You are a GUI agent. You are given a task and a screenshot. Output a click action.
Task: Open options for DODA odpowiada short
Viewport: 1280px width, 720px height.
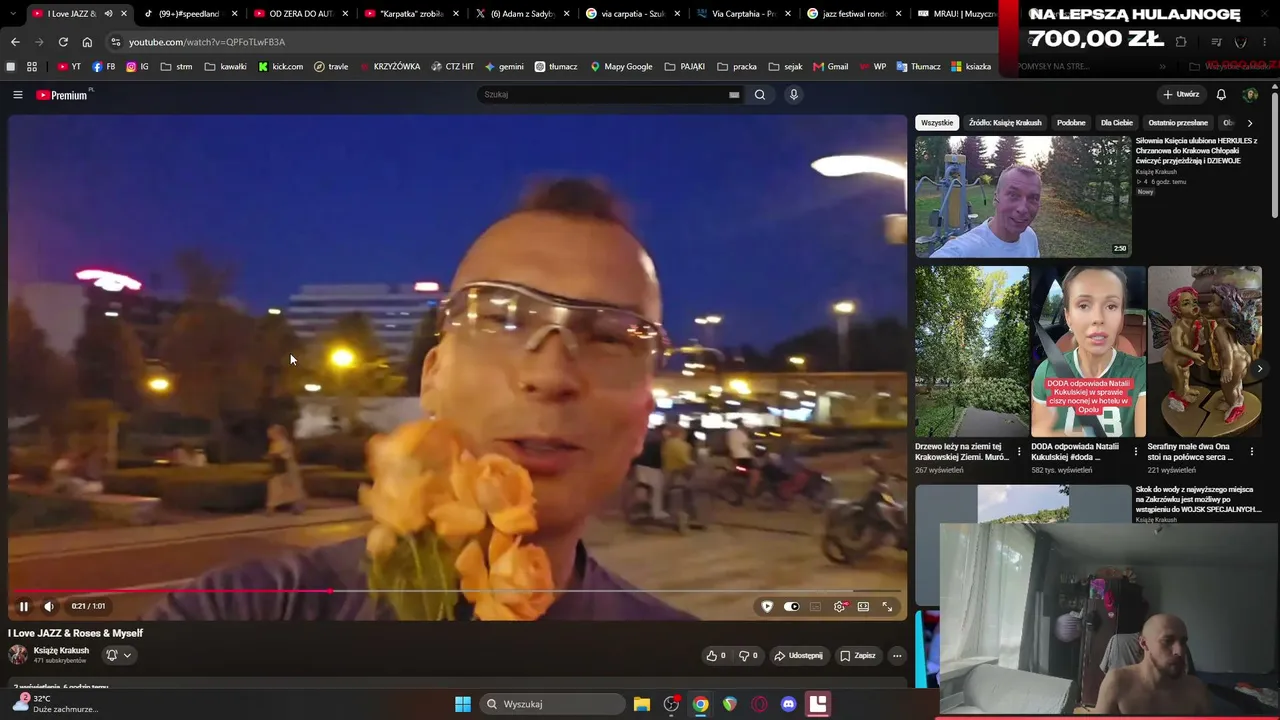pos(1135,452)
